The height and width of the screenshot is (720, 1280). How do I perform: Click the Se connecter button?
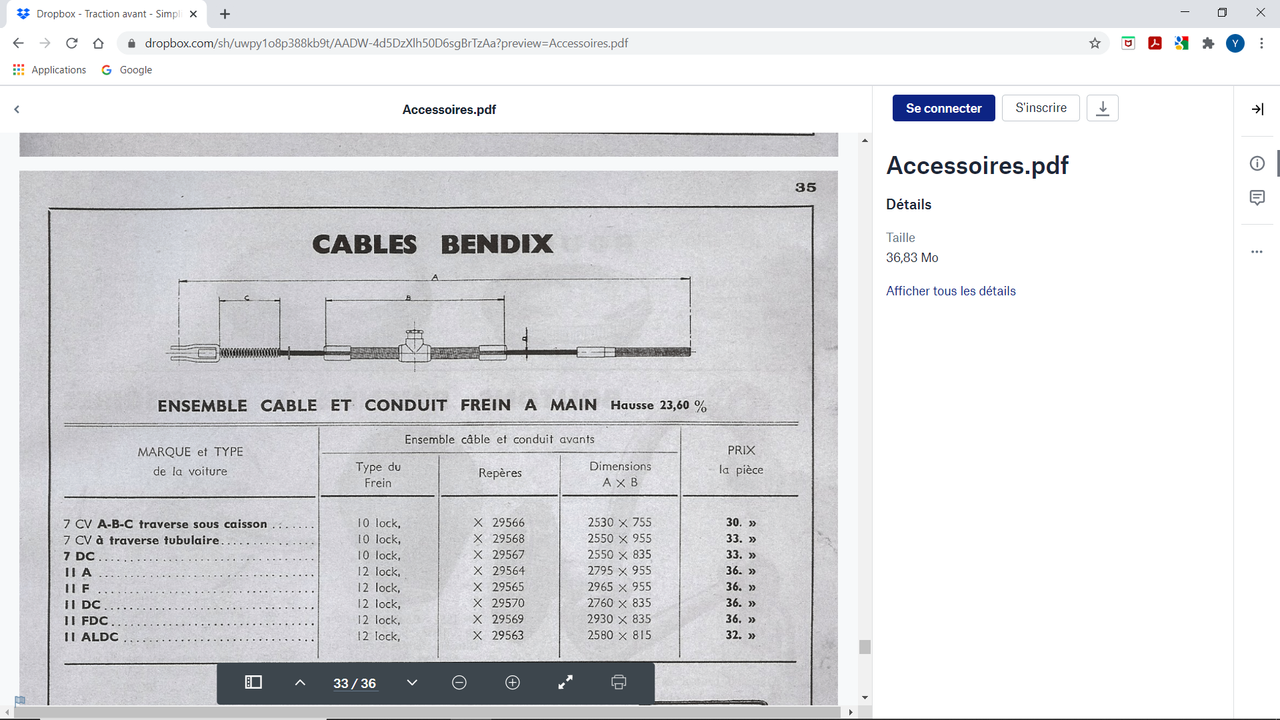coord(944,108)
